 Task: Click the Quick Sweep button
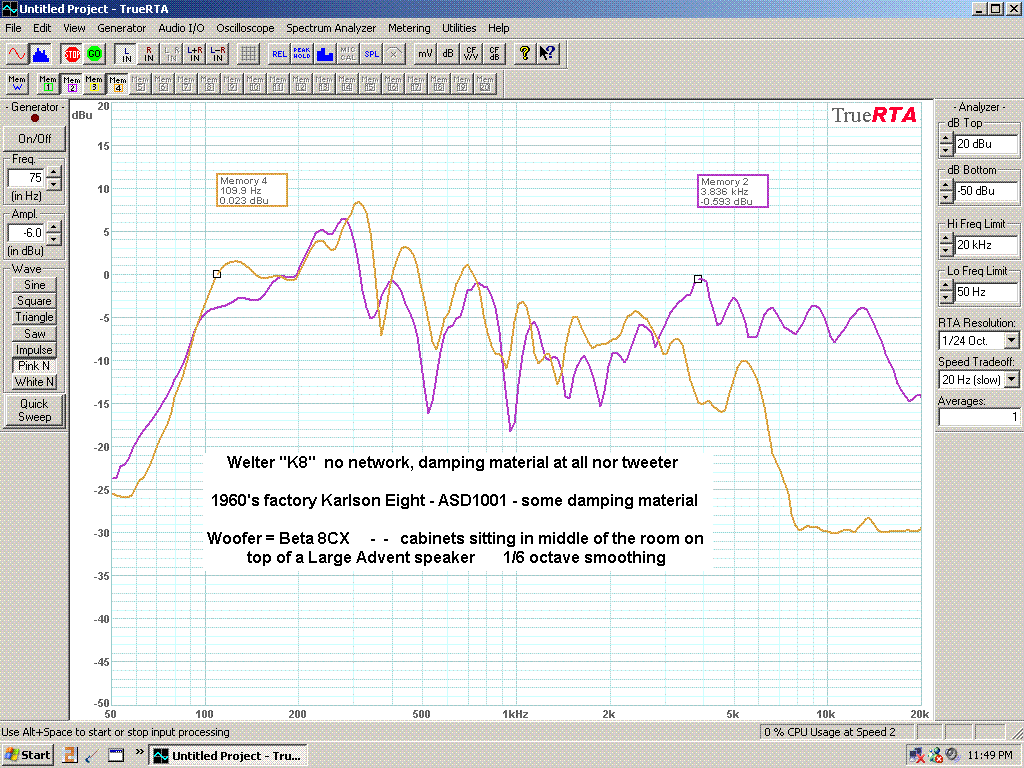pyautogui.click(x=35, y=410)
